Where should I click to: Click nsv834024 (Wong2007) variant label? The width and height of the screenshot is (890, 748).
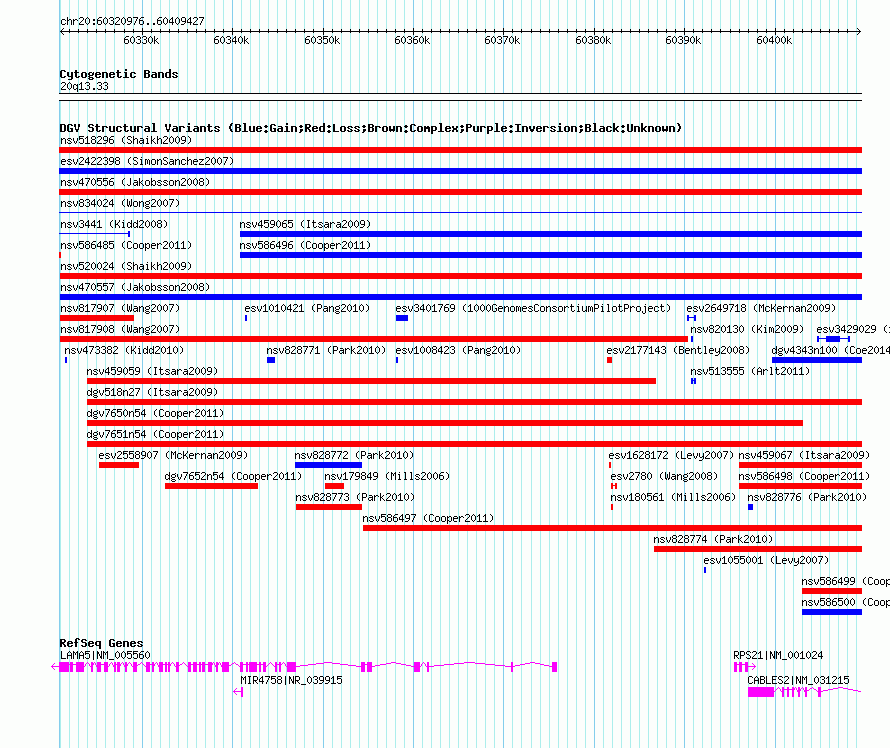(120, 203)
